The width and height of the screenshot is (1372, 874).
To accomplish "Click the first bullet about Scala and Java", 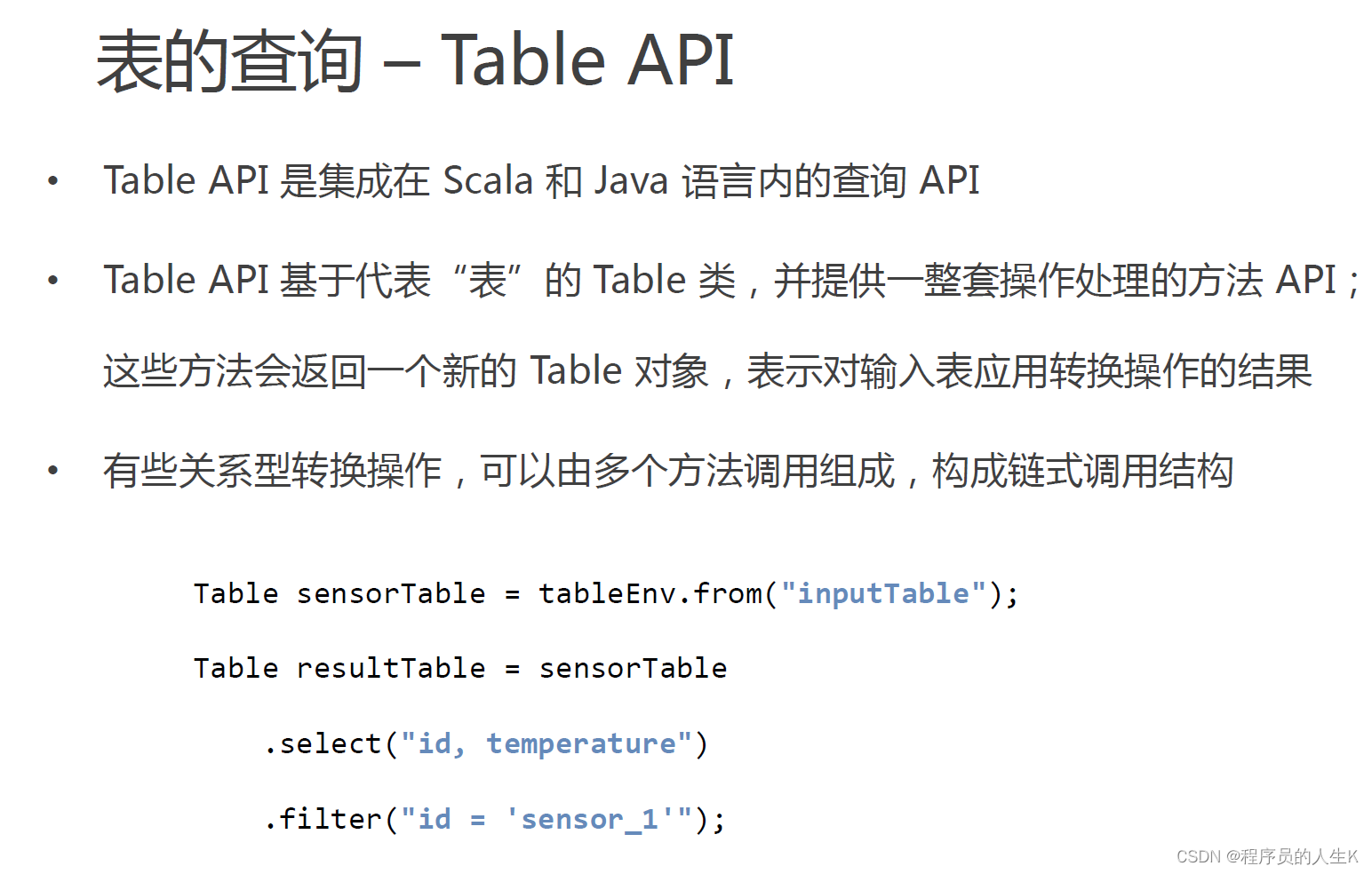I will point(540,180).
